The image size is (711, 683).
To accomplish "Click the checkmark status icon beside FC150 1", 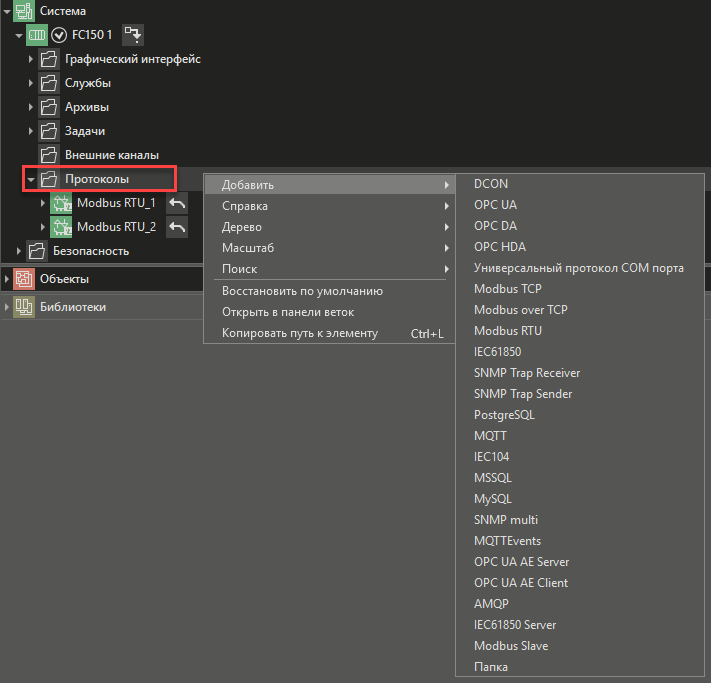I will (59, 35).
